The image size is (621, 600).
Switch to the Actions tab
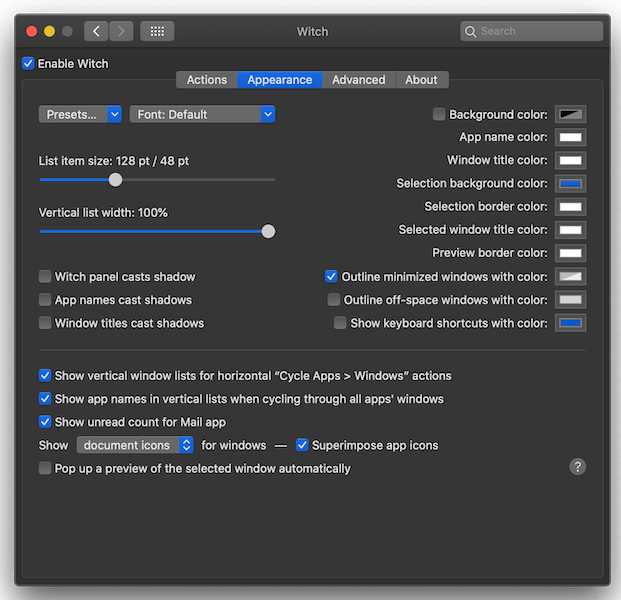[x=207, y=80]
